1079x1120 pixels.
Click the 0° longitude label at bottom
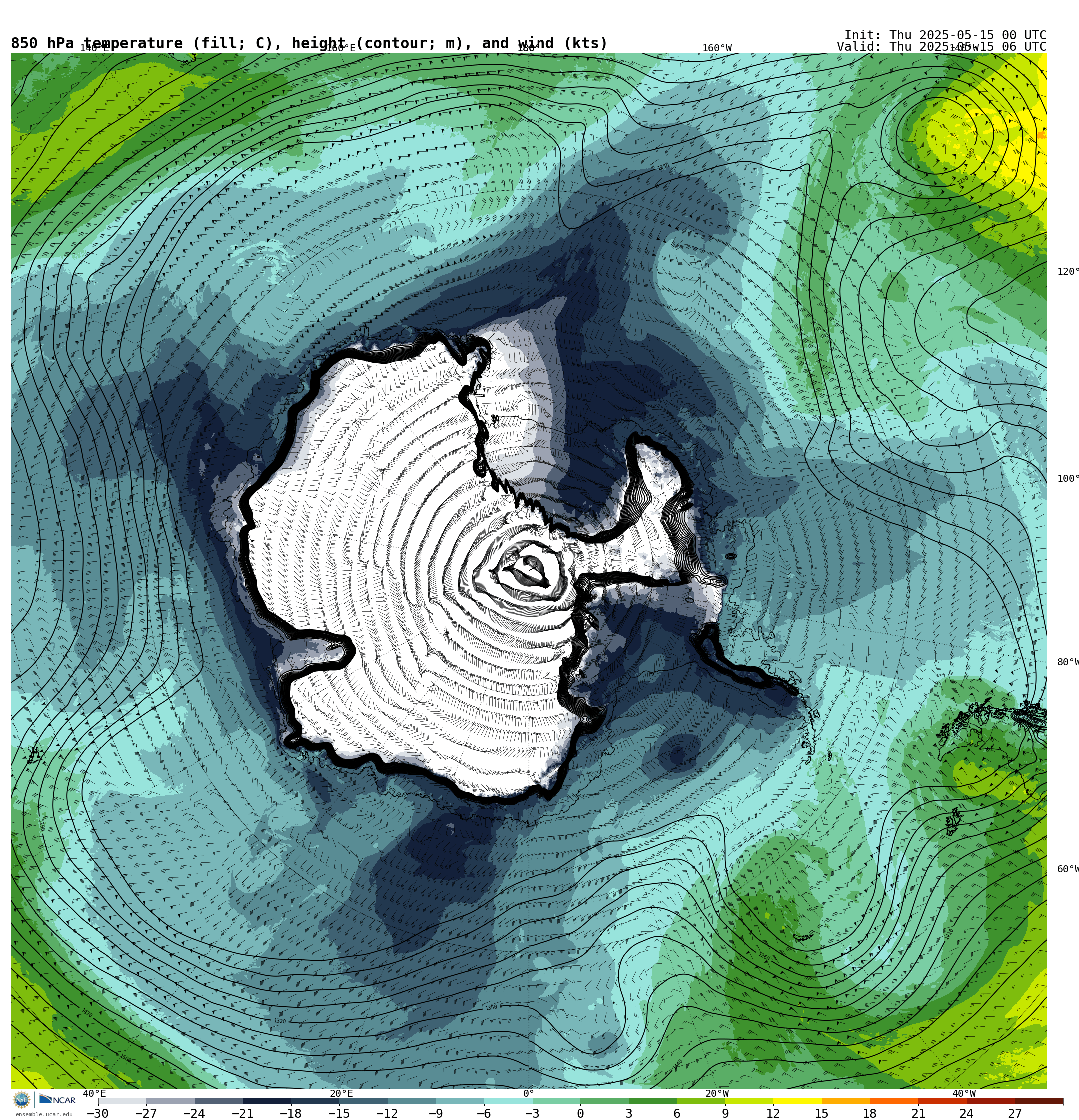click(x=529, y=1093)
